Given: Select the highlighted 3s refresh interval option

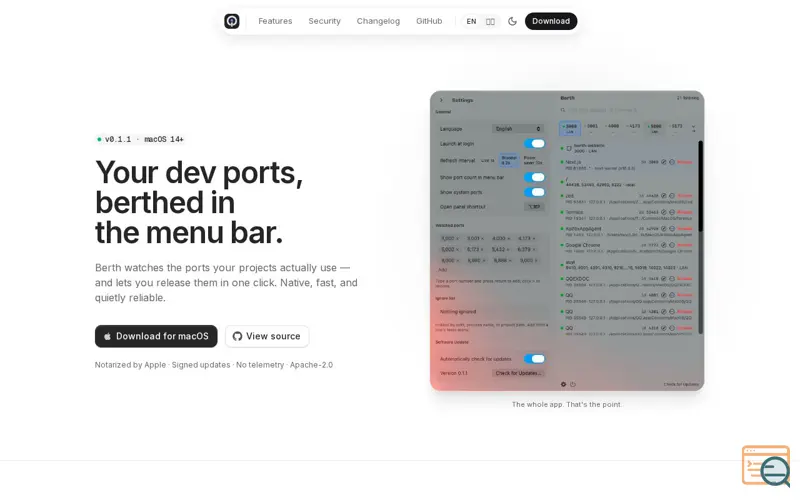Looking at the screenshot, I should (x=509, y=160).
